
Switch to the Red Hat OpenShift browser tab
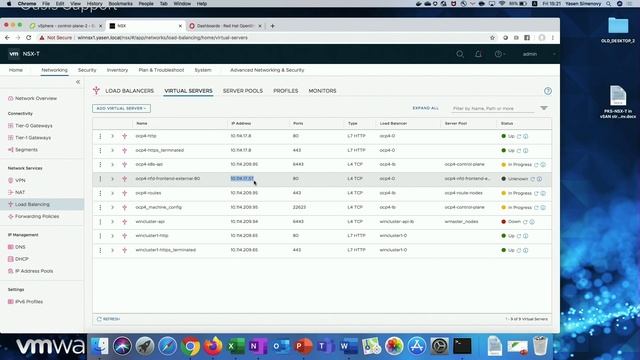click(x=226, y=26)
